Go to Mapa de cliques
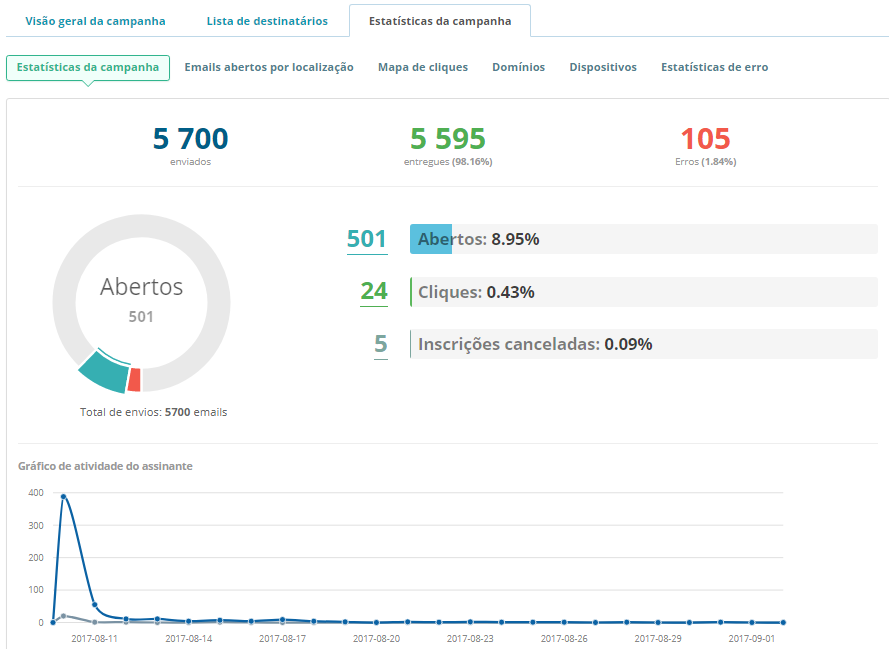The width and height of the screenshot is (889, 649). coord(423,67)
